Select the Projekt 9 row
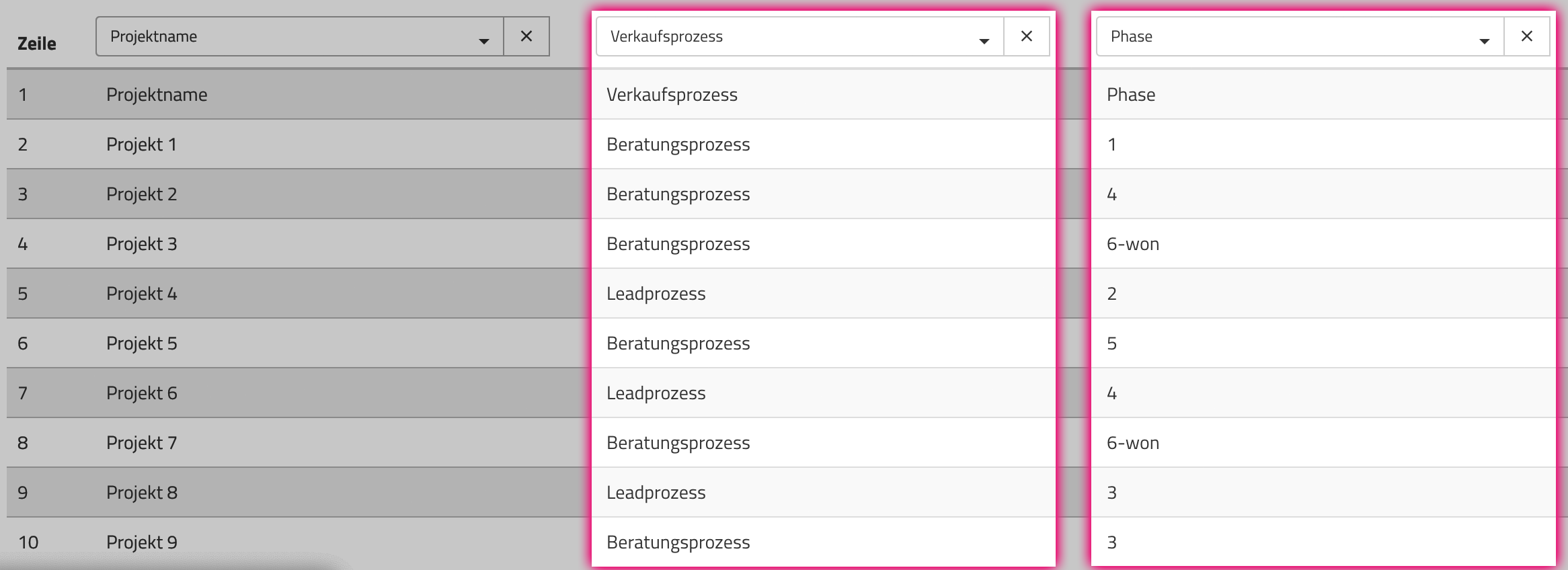The width and height of the screenshot is (1568, 570). [x=784, y=542]
